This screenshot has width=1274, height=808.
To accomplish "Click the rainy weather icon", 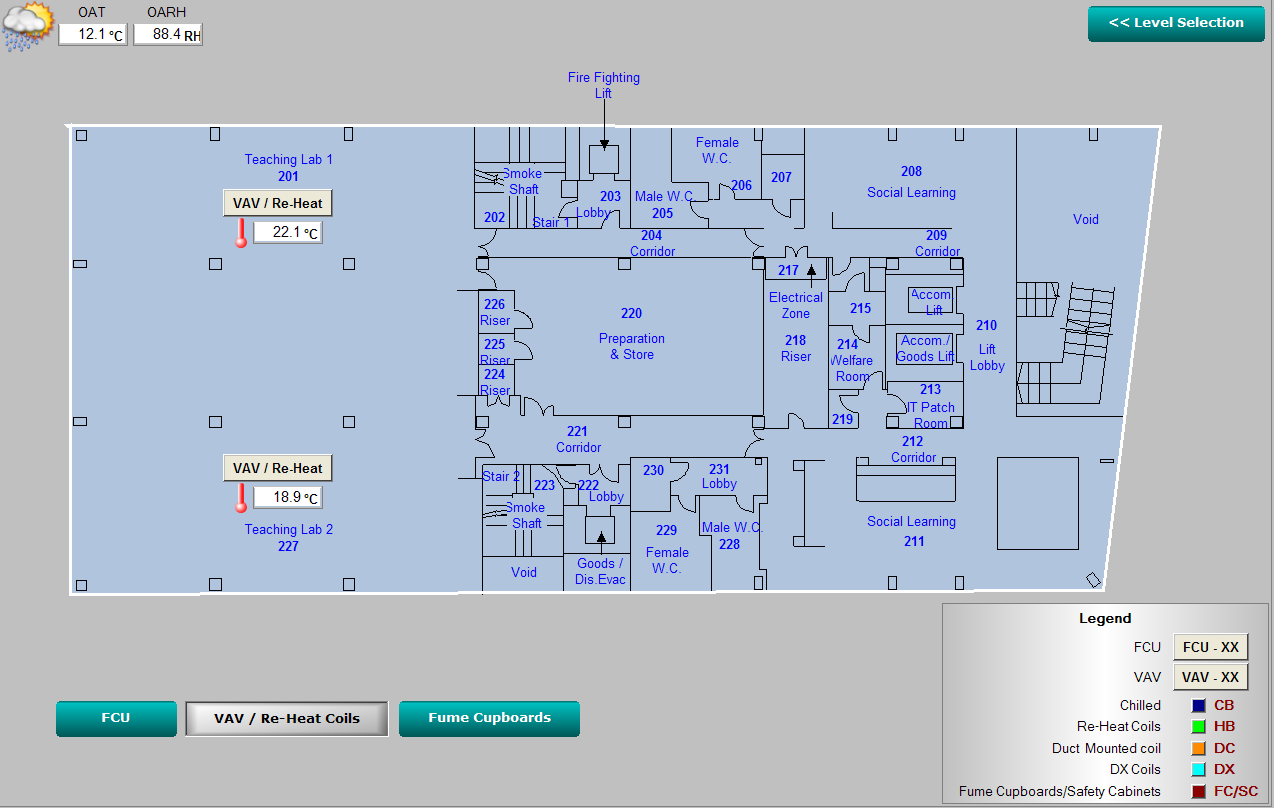I will tap(28, 26).
